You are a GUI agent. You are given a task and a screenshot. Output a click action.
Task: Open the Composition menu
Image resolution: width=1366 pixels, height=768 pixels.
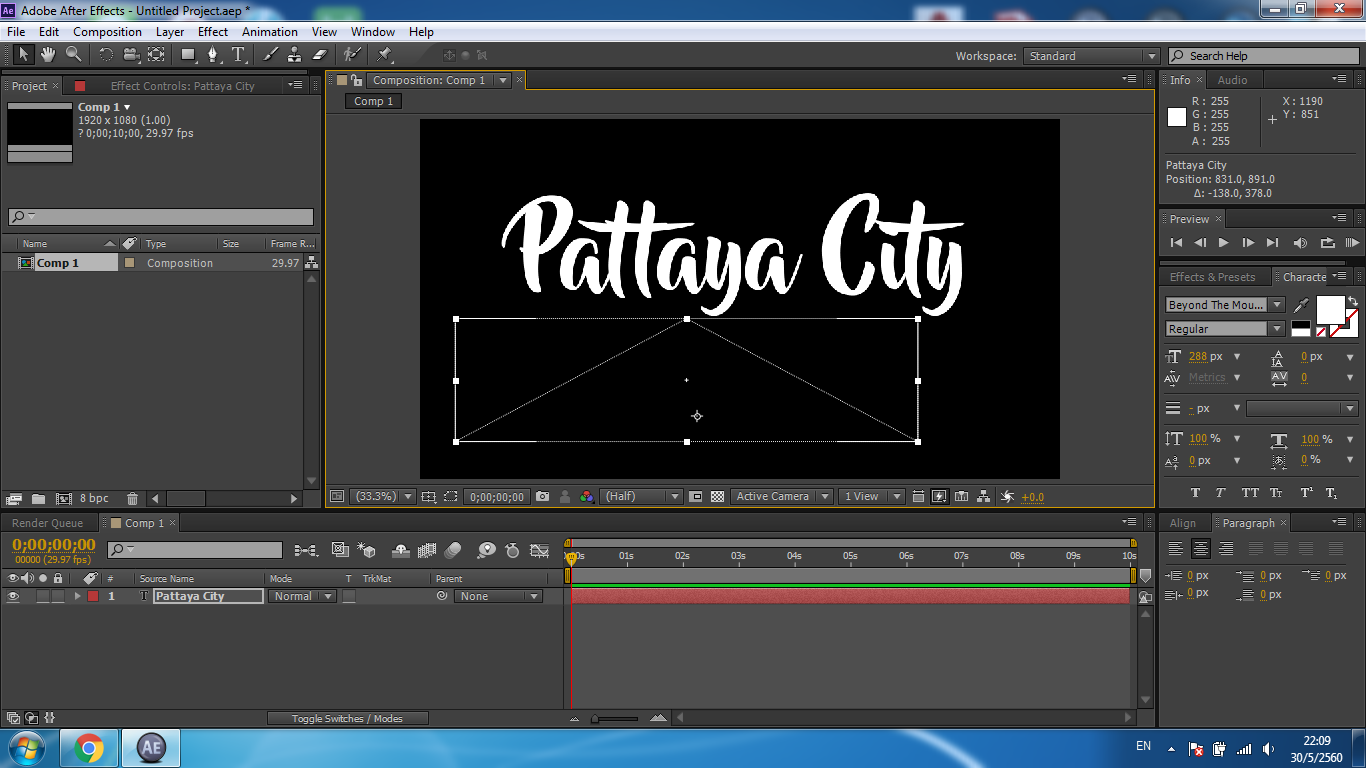tap(107, 32)
